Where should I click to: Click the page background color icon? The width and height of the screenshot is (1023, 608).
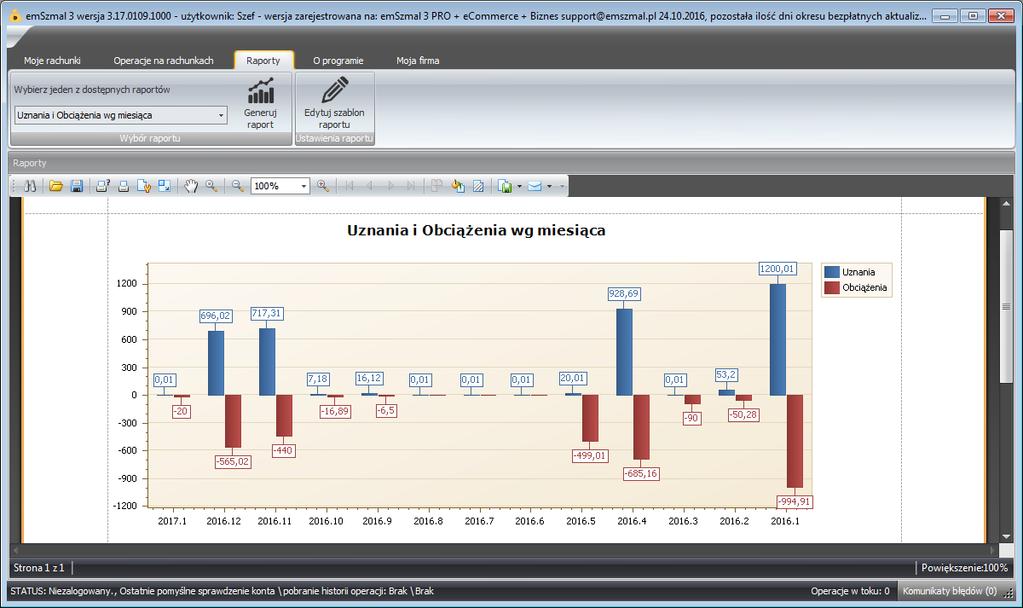point(457,186)
